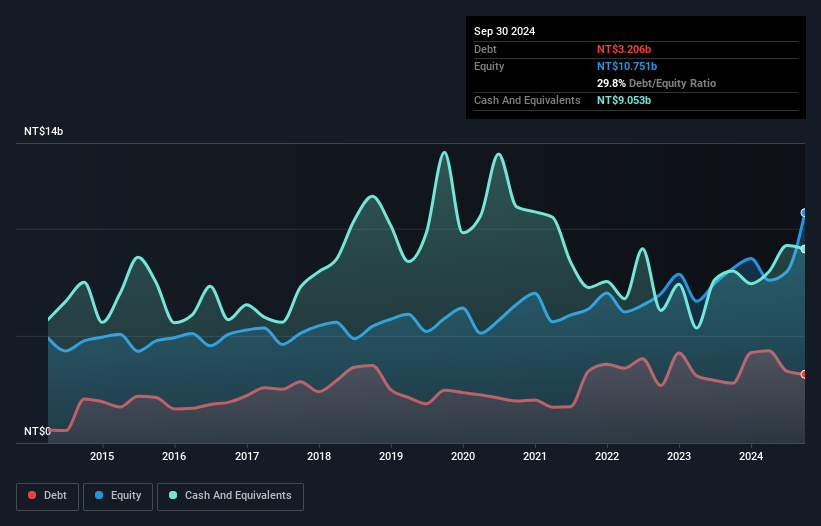The height and width of the screenshot is (526, 821).
Task: Click the NT$10.751b equity value in tooltip
Action: click(627, 66)
